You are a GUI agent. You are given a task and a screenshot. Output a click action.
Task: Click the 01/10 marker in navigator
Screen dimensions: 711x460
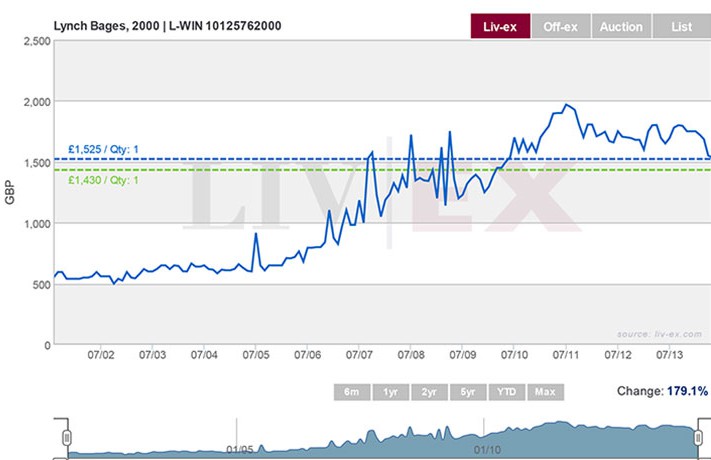[x=487, y=450]
